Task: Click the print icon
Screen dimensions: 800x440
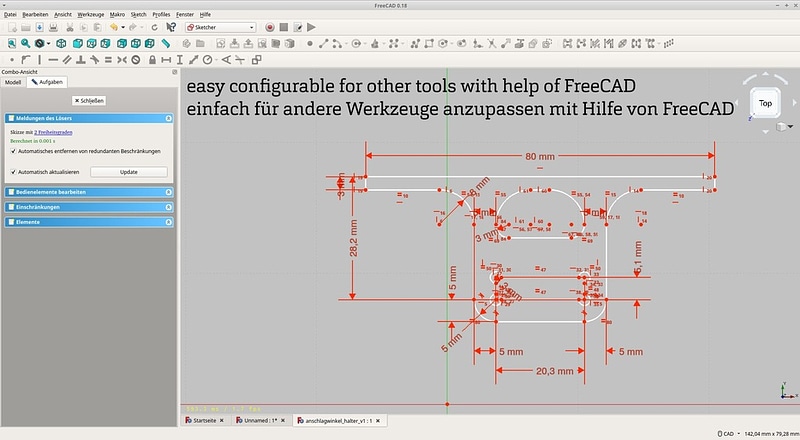Action: coord(53,27)
